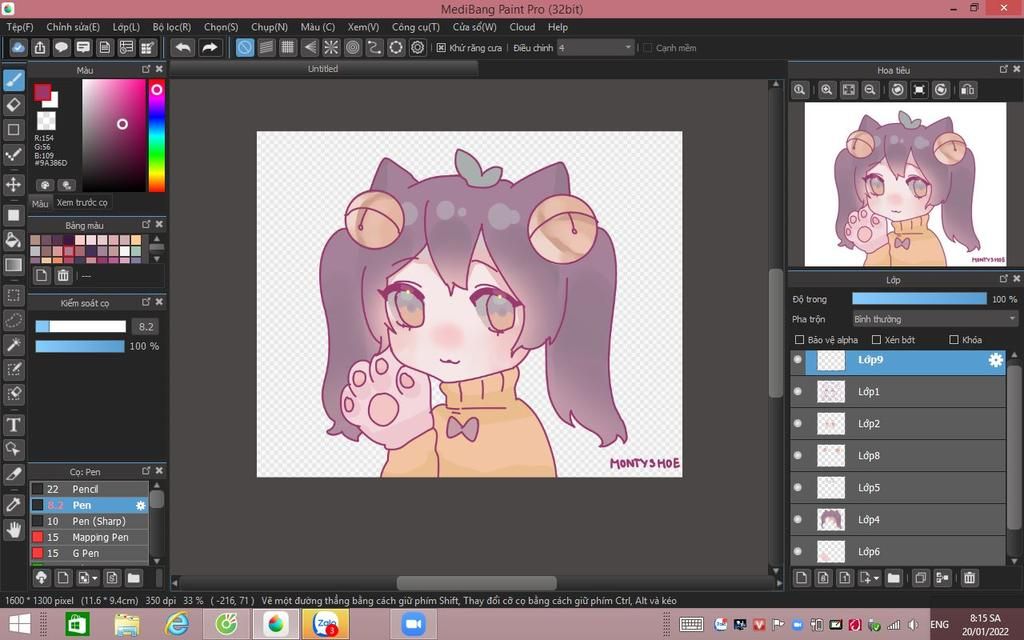Select the Hand pan tool
1024x640 pixels.
pos(14,530)
